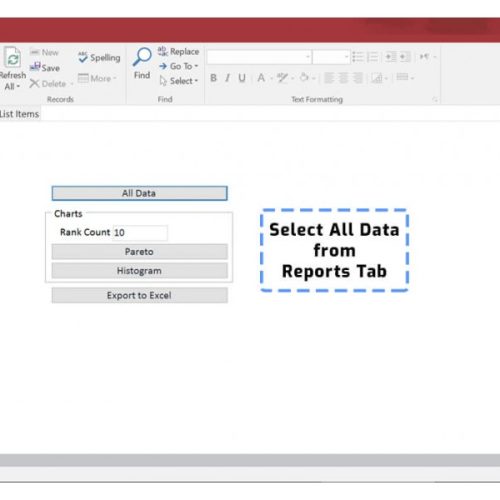Click the alternate row color icon

click(x=377, y=78)
